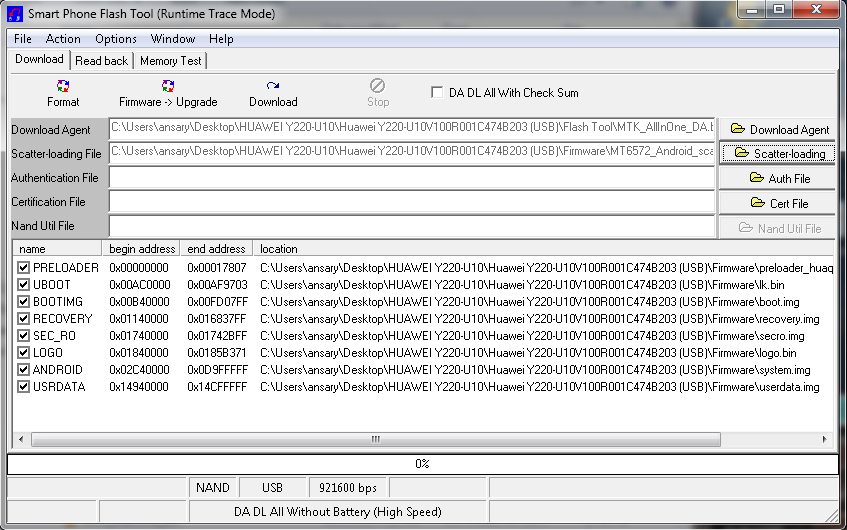847x530 pixels.
Task: Click the Download arrow icon
Action: point(273,86)
